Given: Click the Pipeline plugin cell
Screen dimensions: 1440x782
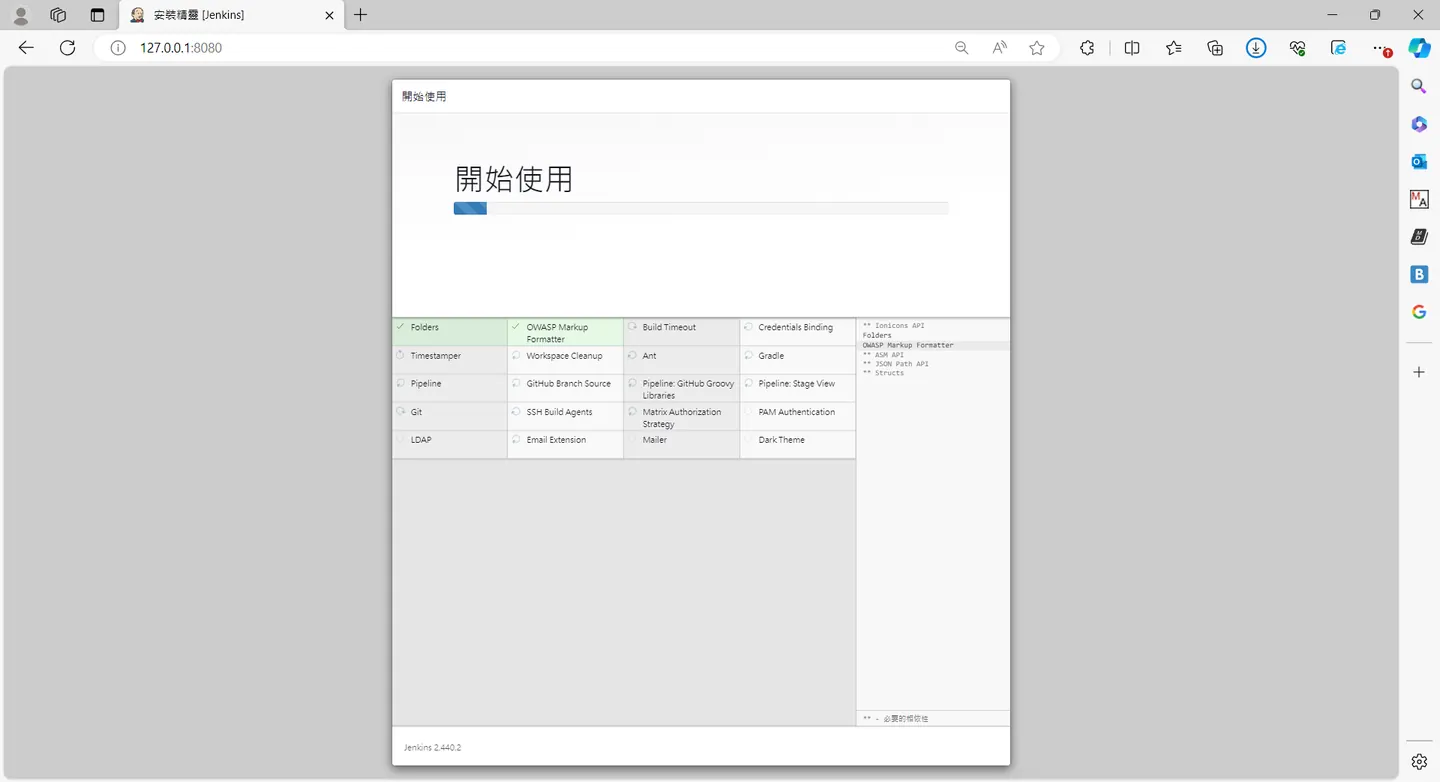Looking at the screenshot, I should click(450, 388).
